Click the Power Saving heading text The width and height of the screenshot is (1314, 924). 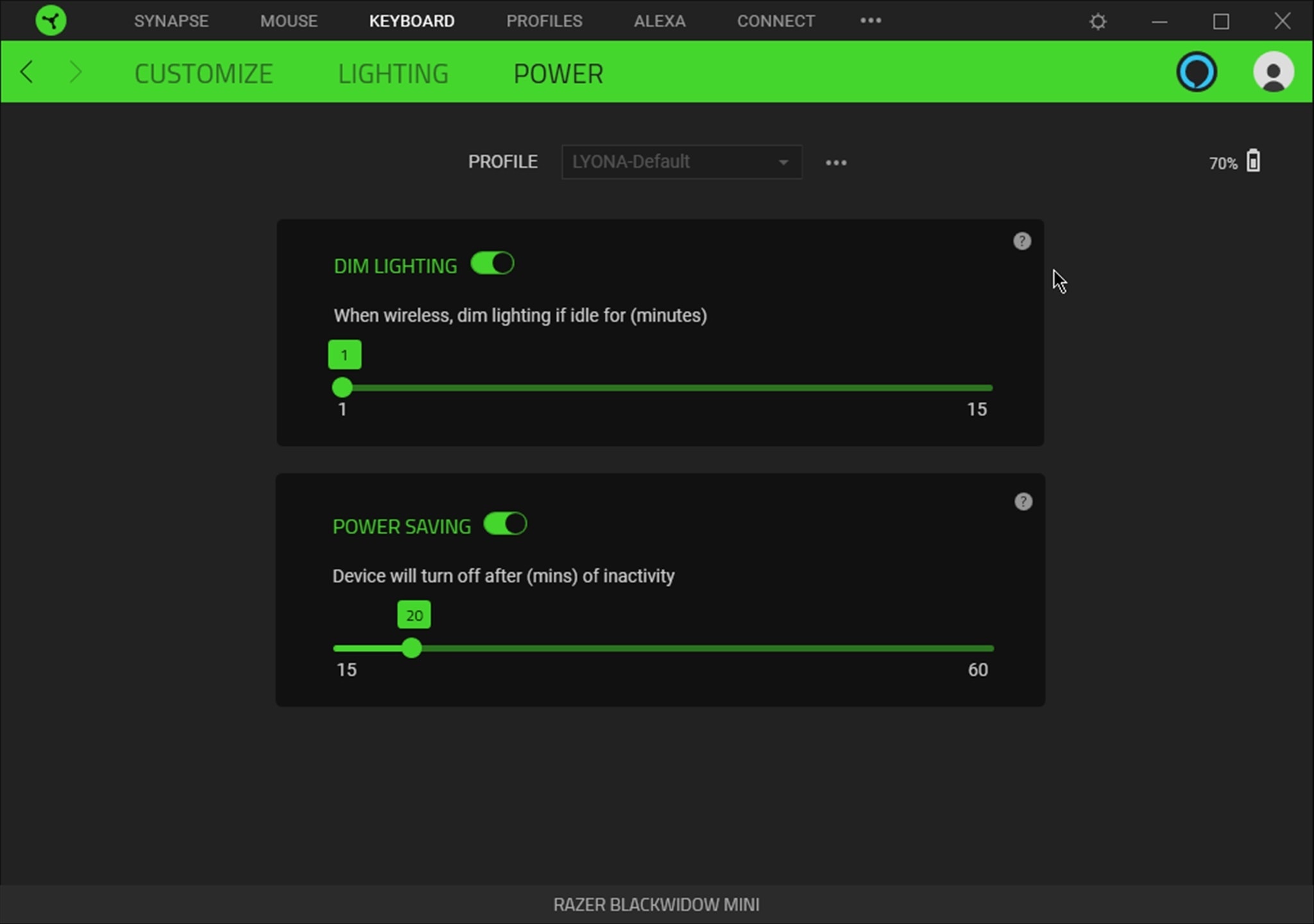click(x=402, y=527)
